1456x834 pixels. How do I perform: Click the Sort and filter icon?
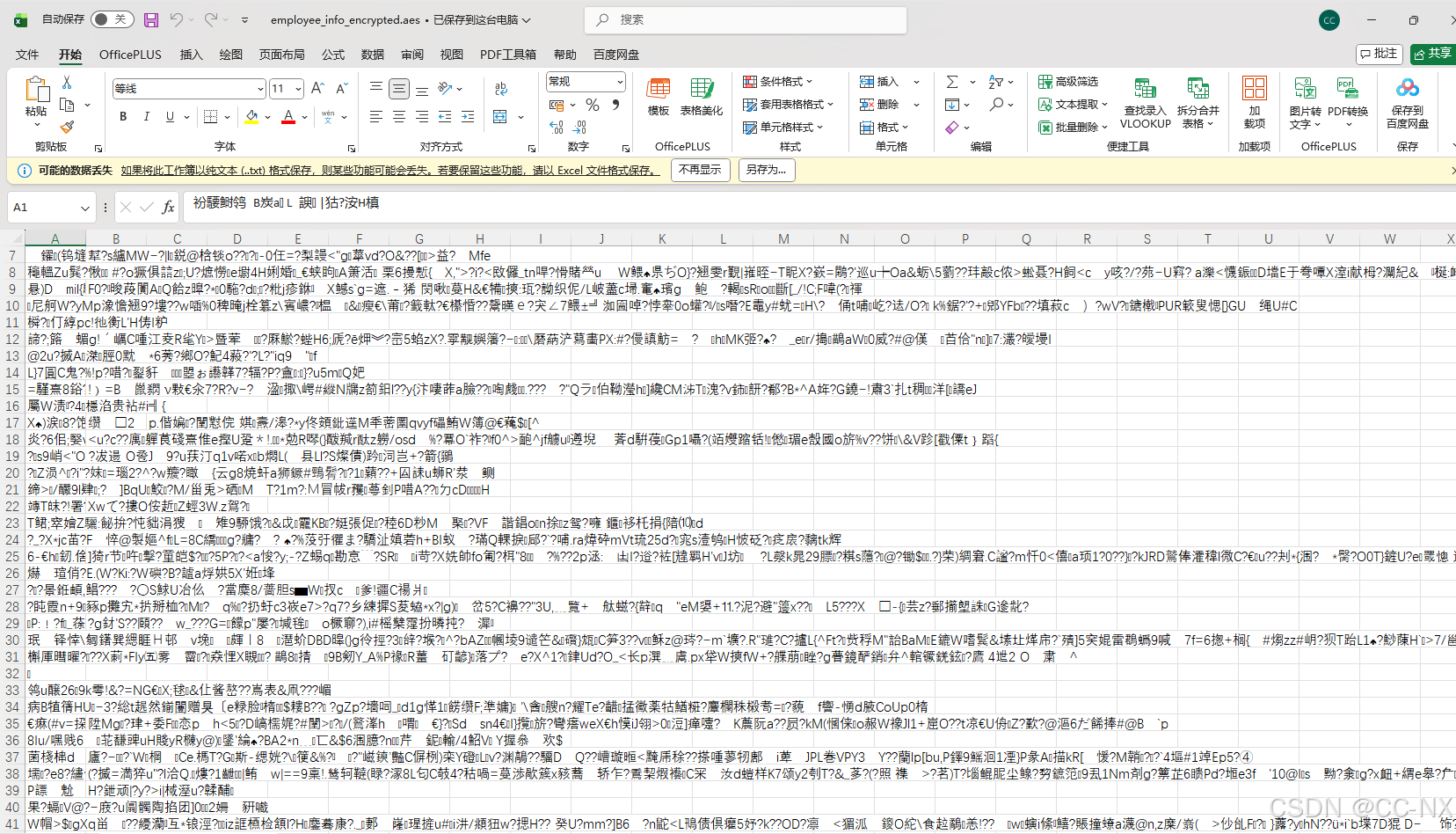(x=996, y=82)
